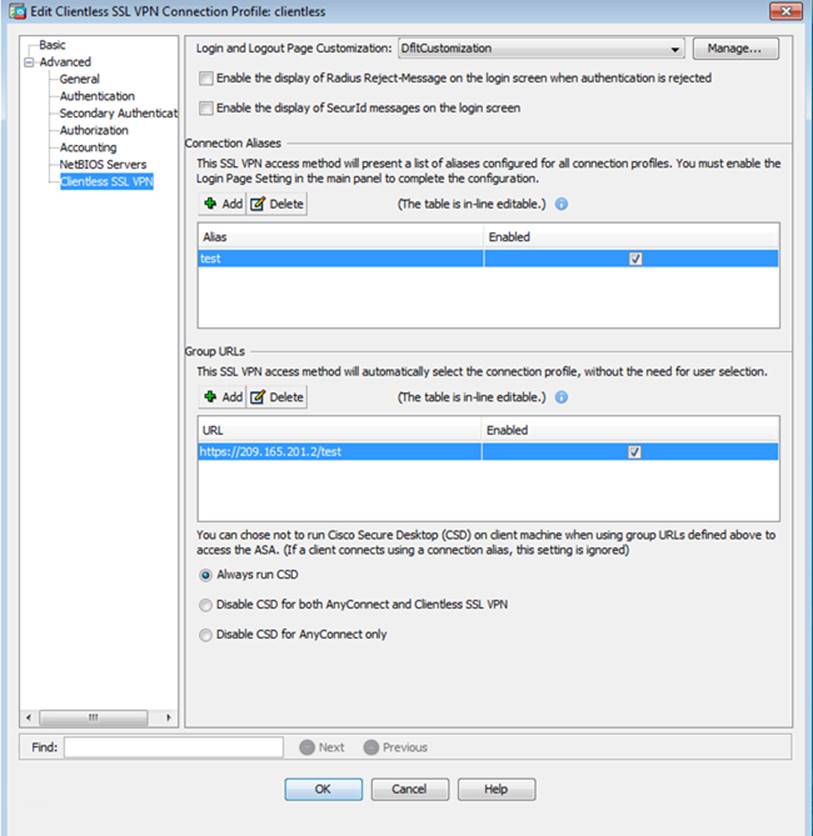Viewport: 813px width, 836px height.
Task: Add a new Group URL entry
Action: pyautogui.click(x=222, y=397)
